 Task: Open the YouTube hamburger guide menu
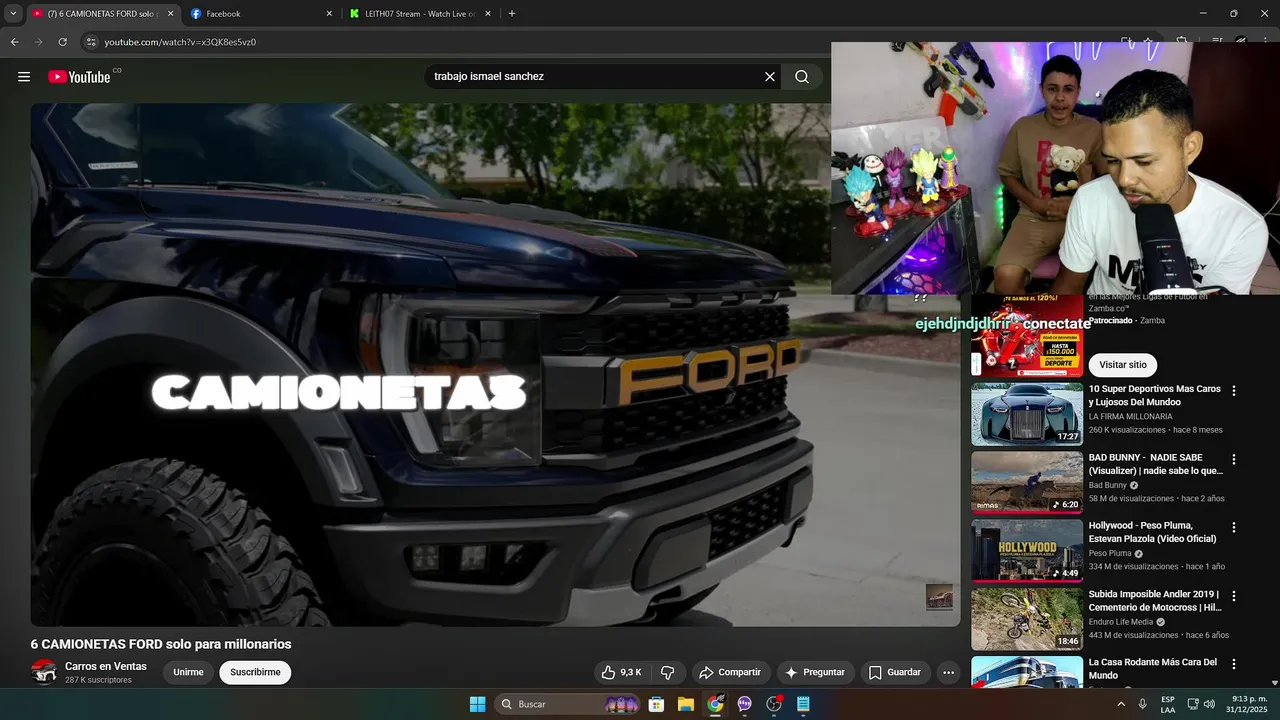point(24,76)
